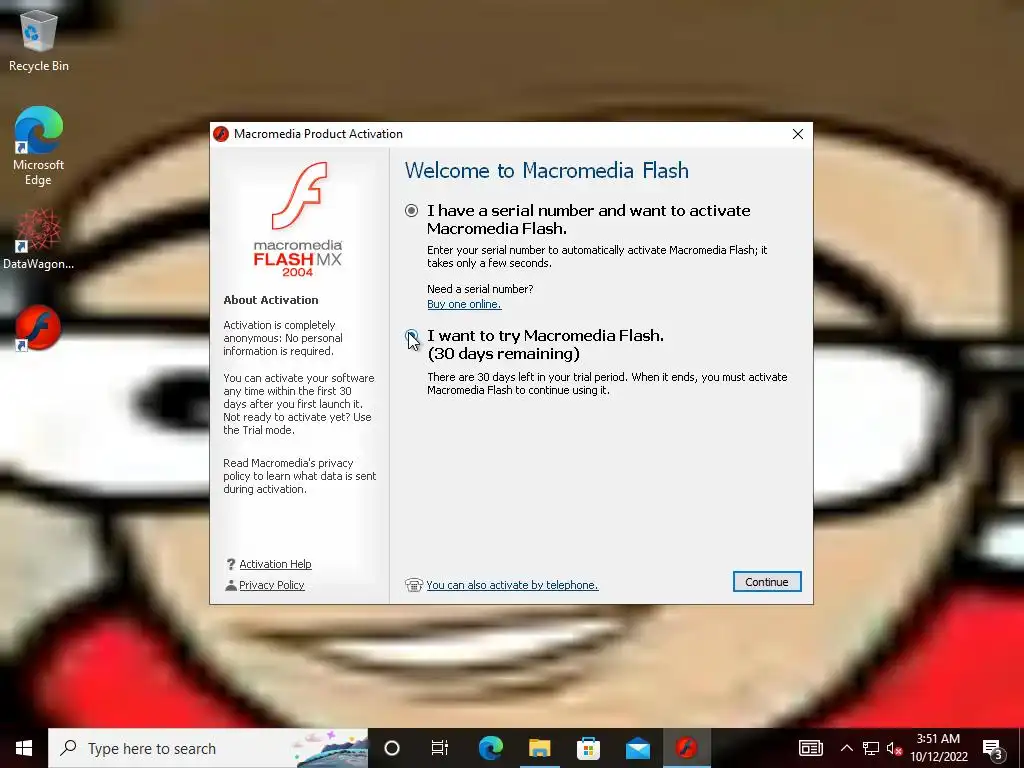Click the question mark icon by Activation Help
1024x768 pixels.
click(231, 564)
